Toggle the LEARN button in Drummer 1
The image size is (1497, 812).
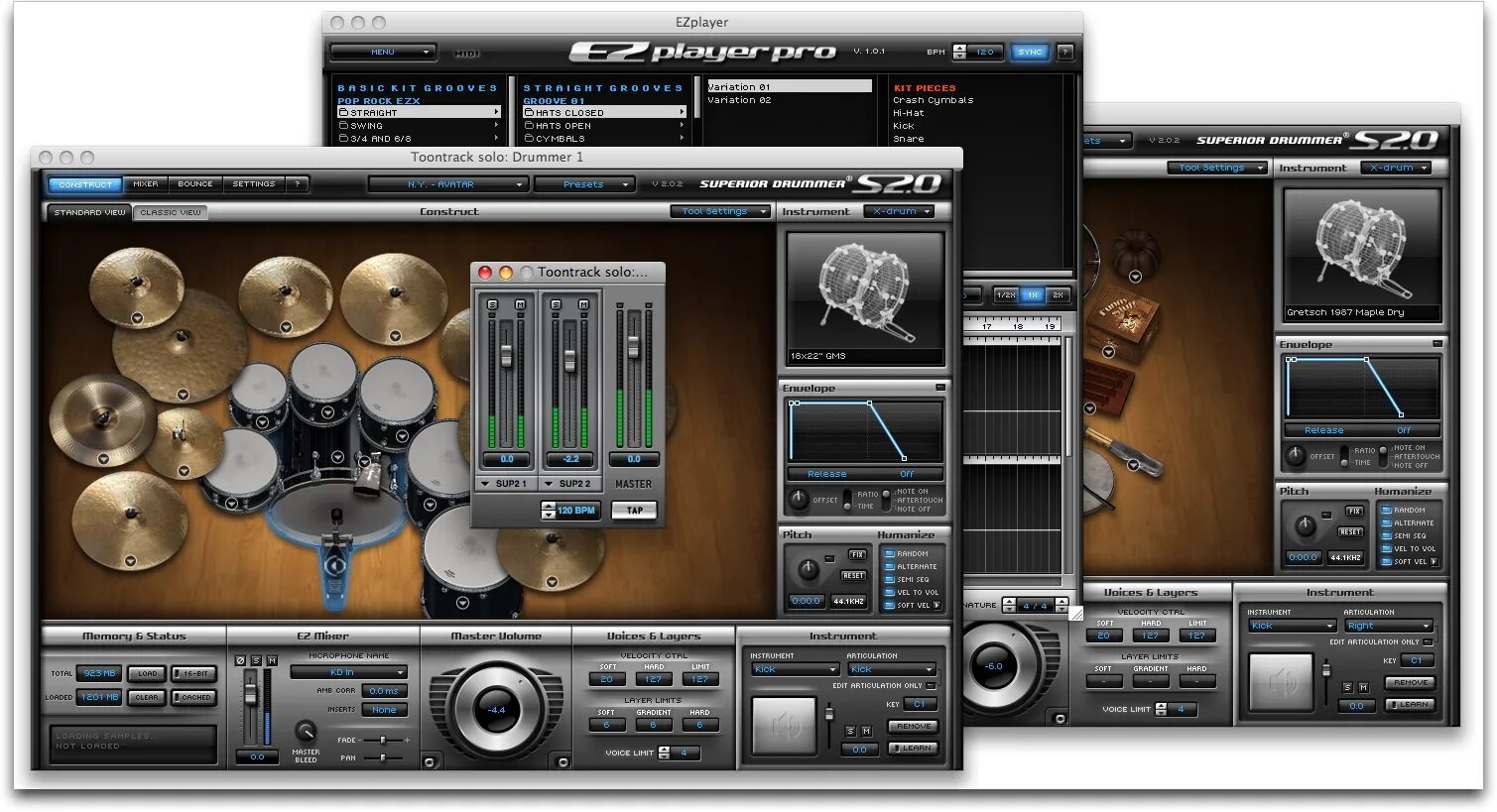tap(913, 749)
